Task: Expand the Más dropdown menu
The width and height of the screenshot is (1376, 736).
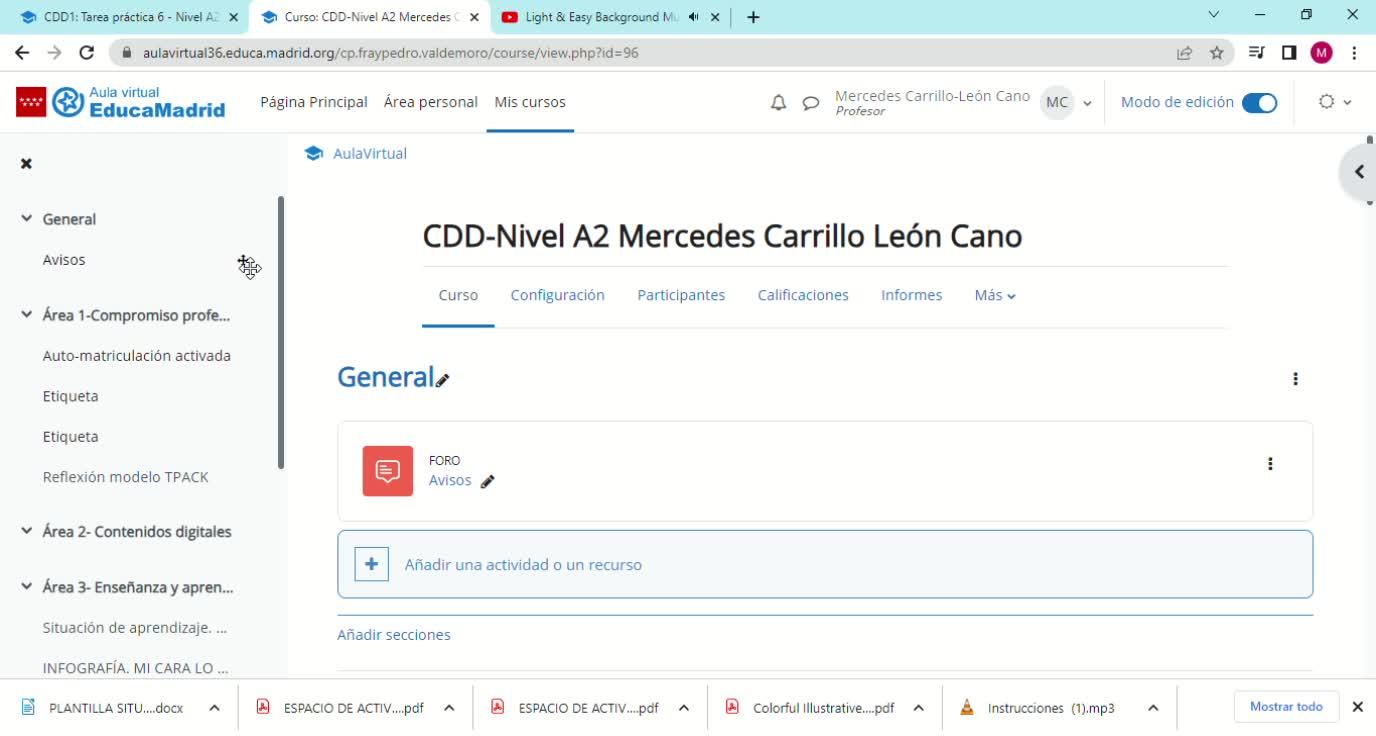Action: pyautogui.click(x=995, y=295)
